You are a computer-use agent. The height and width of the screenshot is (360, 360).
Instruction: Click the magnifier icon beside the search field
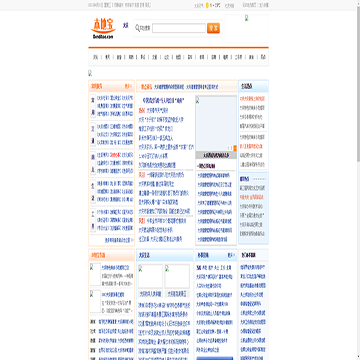[x=137, y=28]
